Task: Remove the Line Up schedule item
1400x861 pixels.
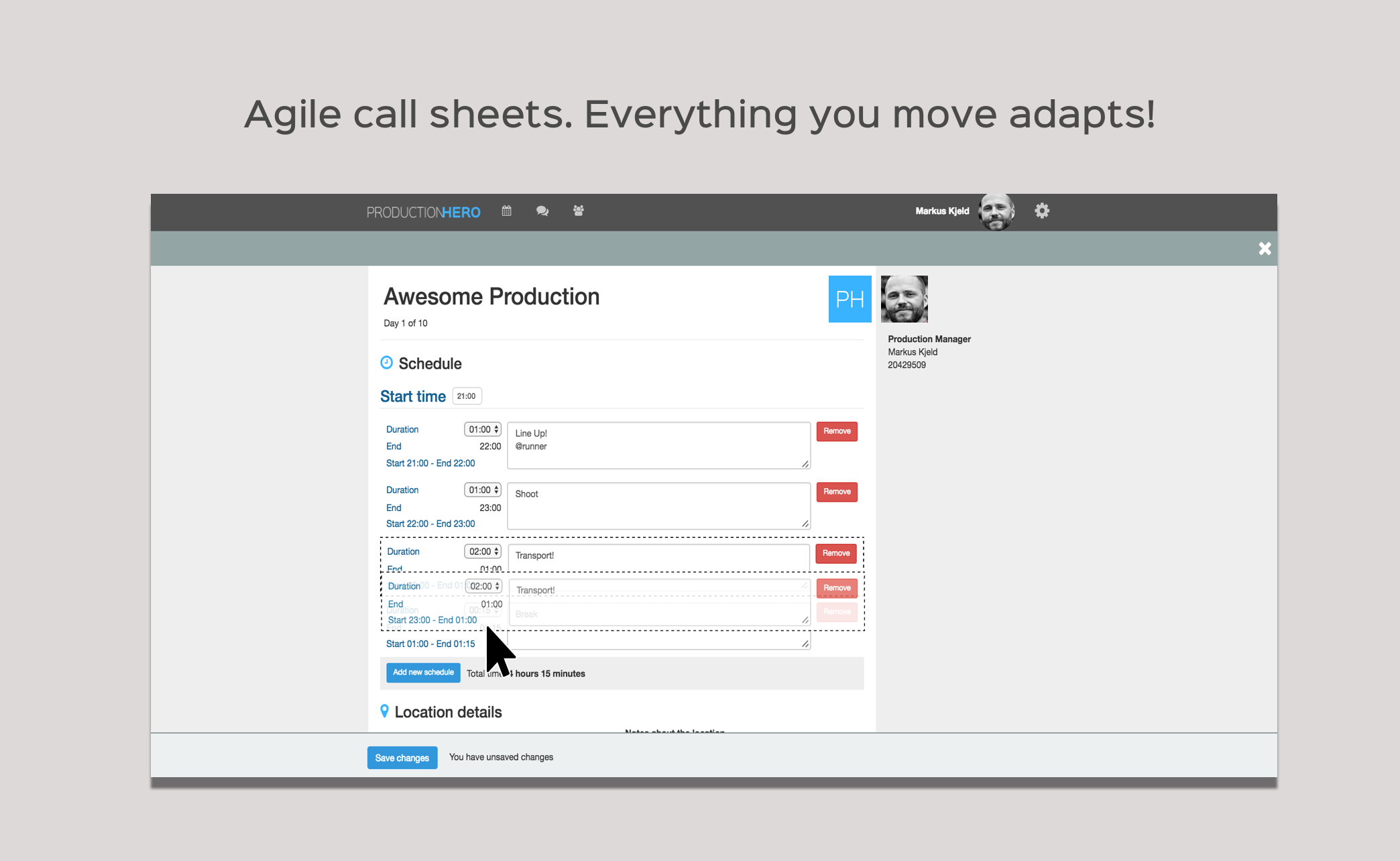Action: (836, 431)
